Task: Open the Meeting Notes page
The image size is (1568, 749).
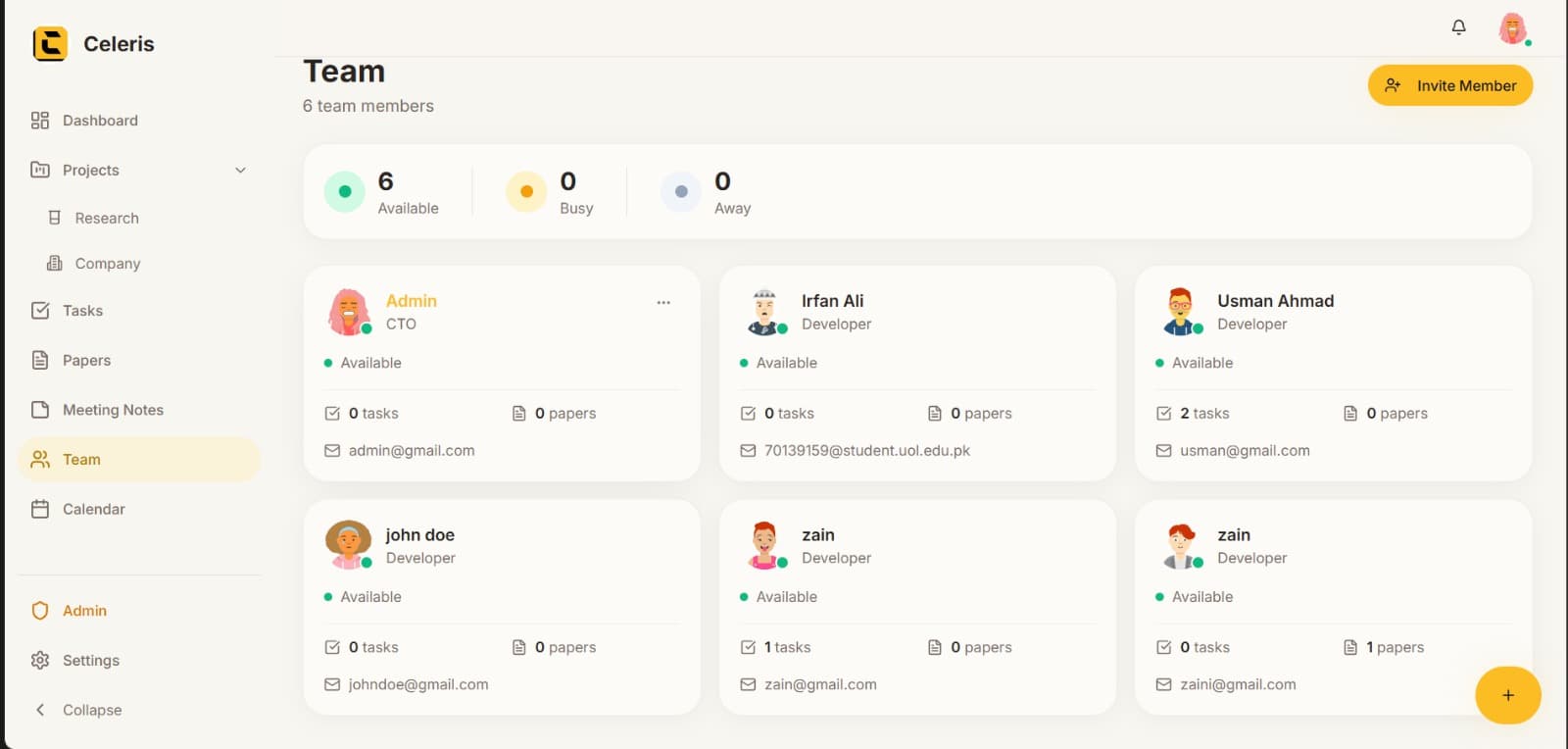Action: coord(112,410)
